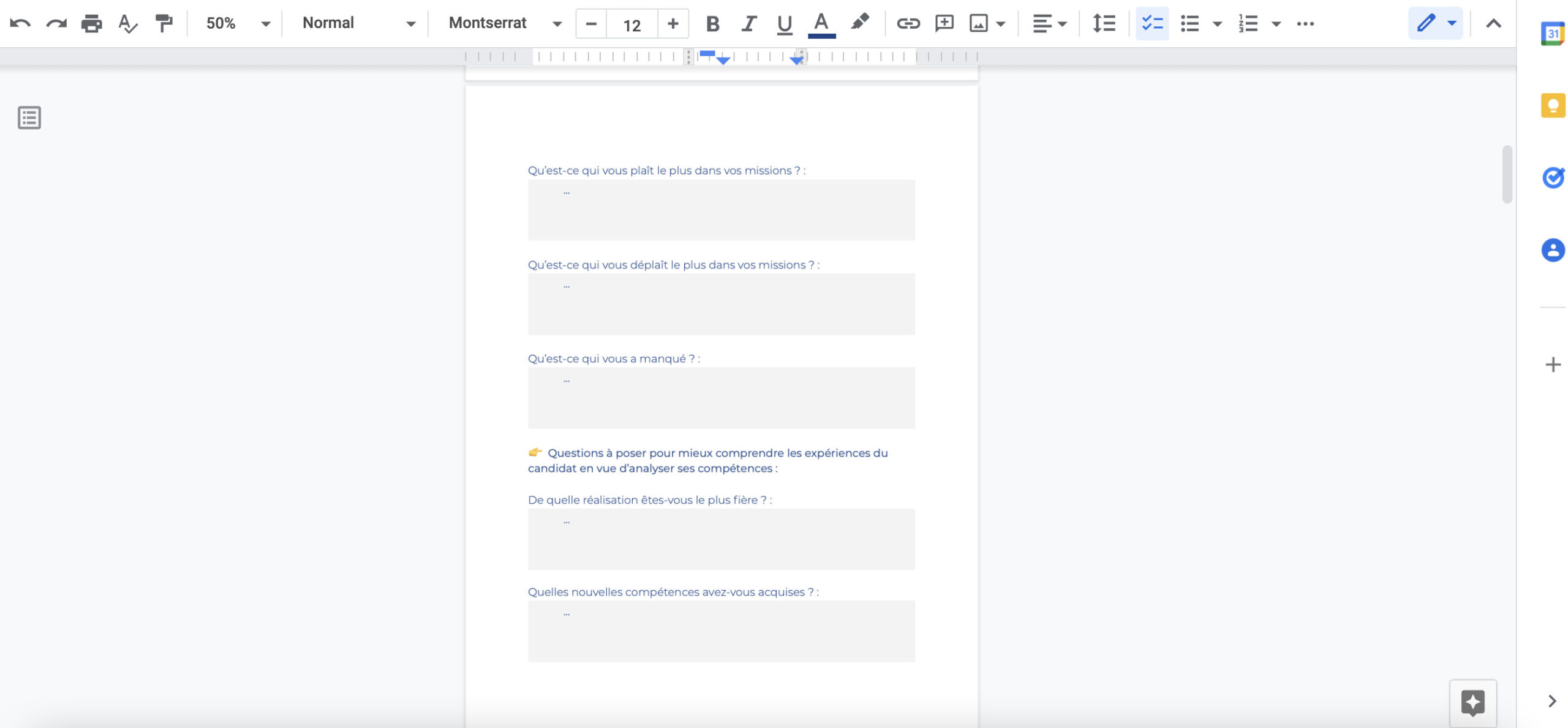1568x728 pixels.
Task: Collapse the side panel with bottom chevron
Action: point(1552,701)
